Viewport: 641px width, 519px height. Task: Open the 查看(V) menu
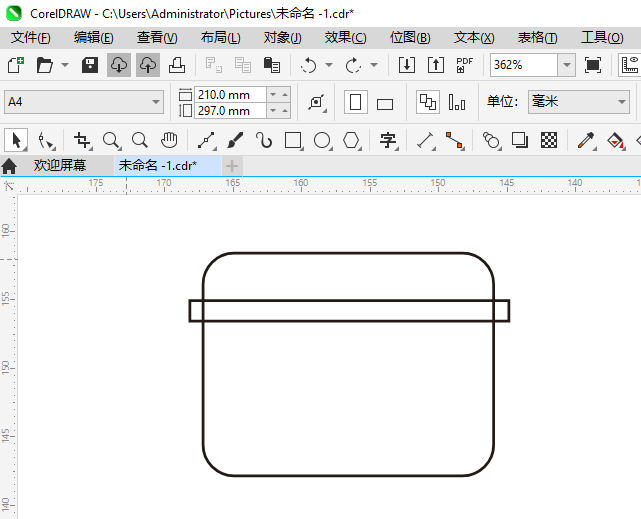click(157, 38)
